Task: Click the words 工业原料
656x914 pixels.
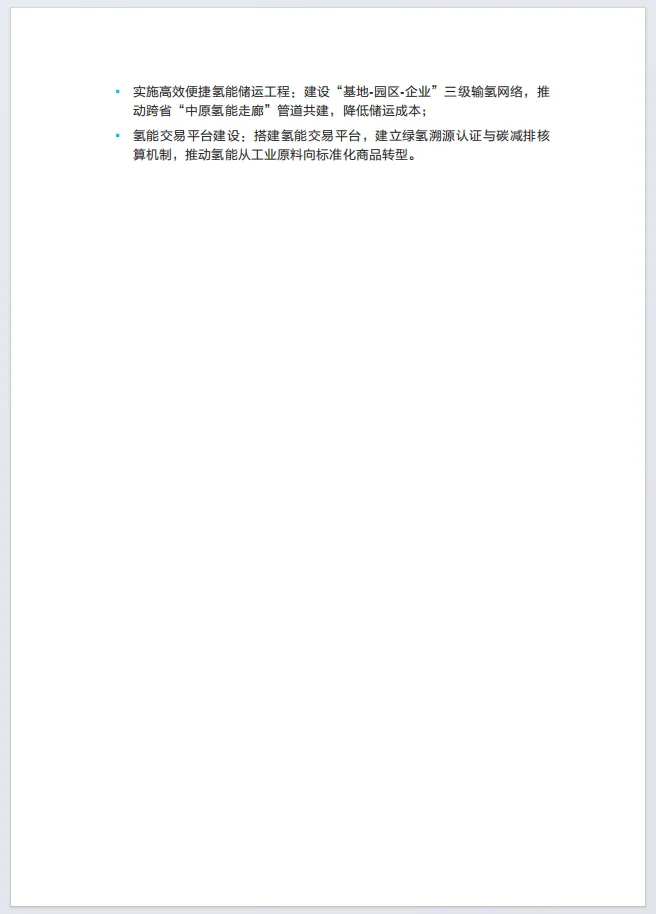Action: (277, 155)
